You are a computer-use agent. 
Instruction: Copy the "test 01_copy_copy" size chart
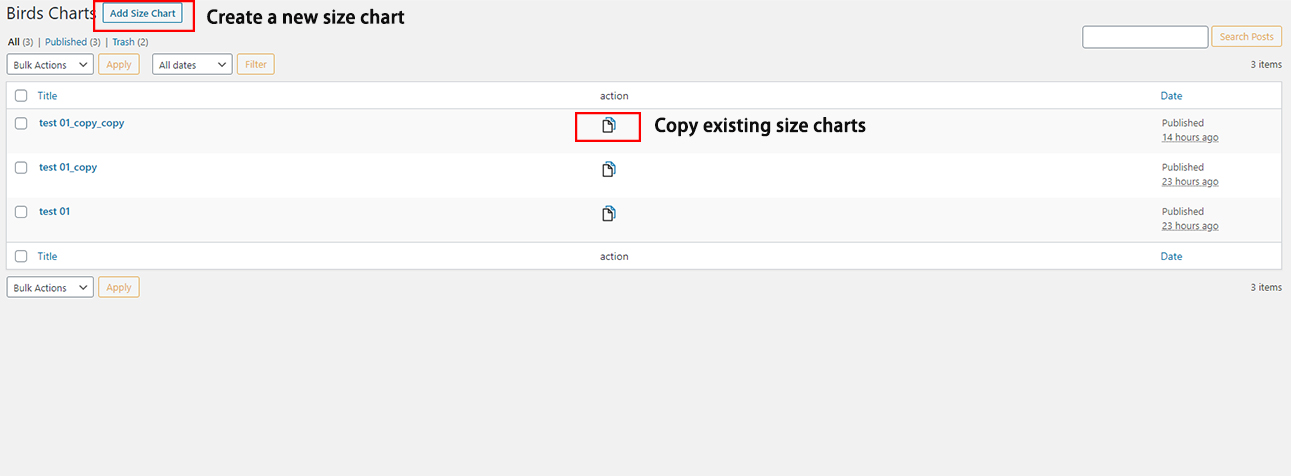[x=608, y=126]
